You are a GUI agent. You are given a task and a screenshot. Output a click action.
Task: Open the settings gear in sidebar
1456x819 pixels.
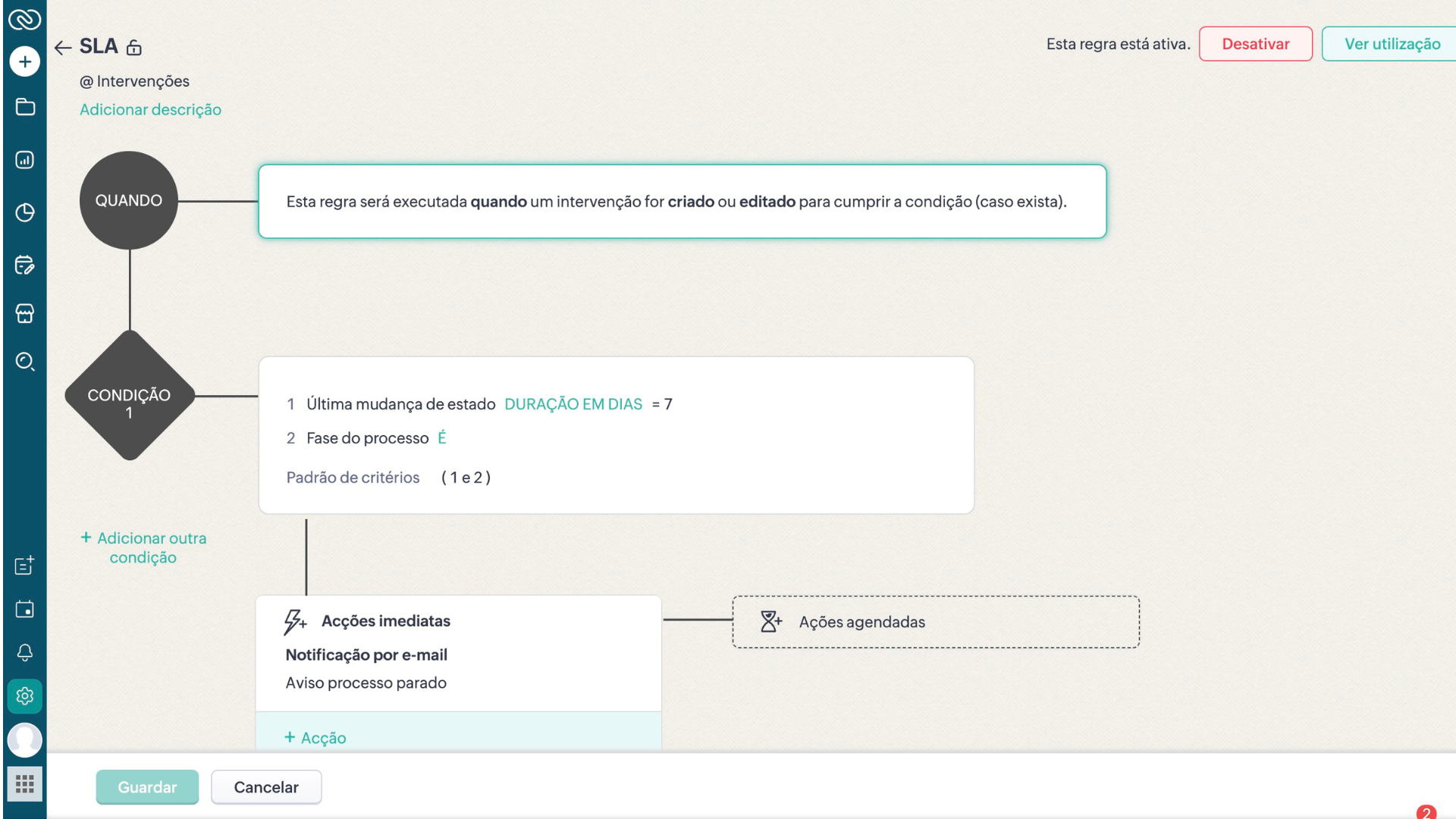pyautogui.click(x=25, y=695)
